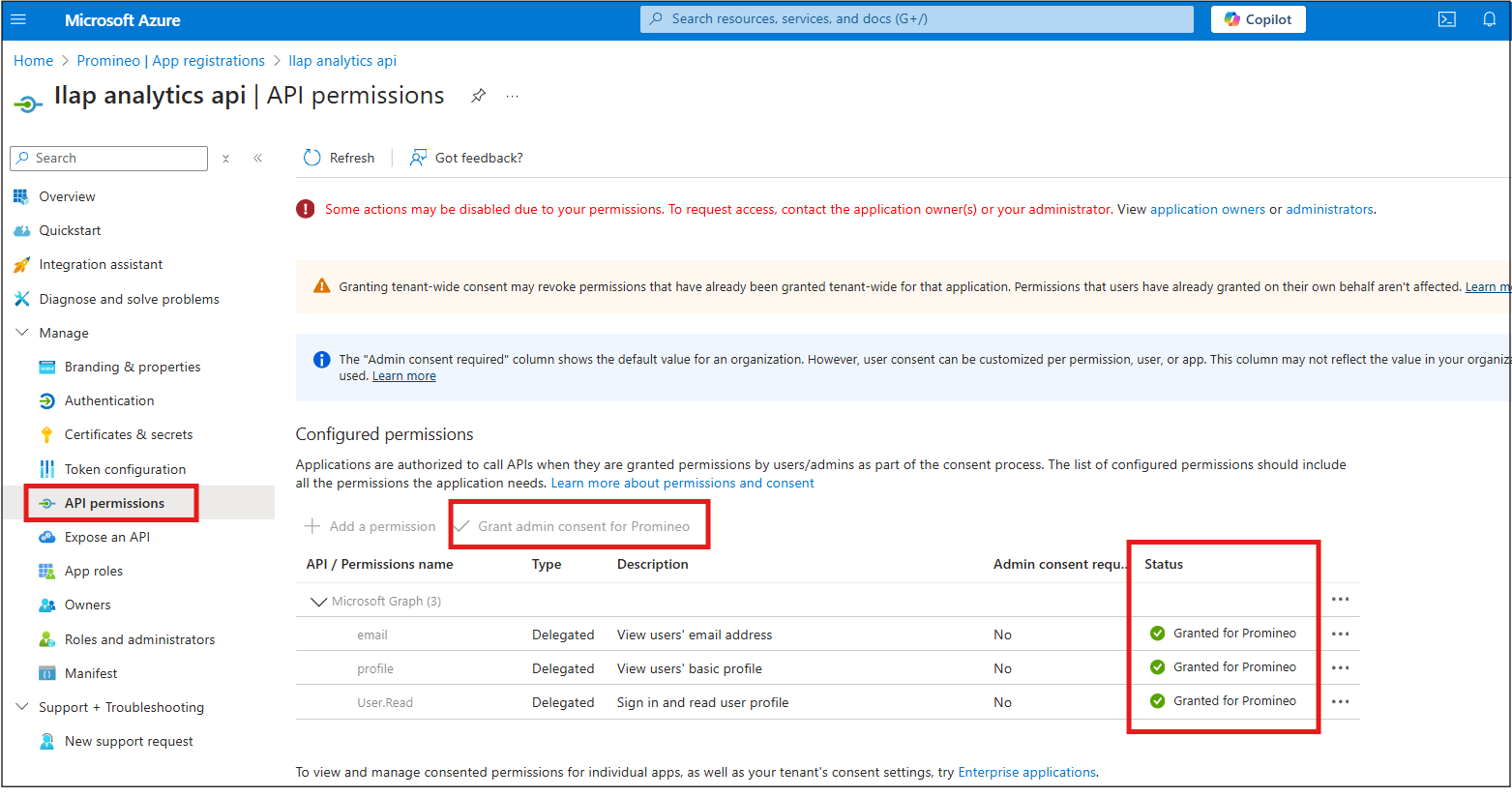The height and width of the screenshot is (797, 1512).
Task: Collapse the Manage section
Action: pyautogui.click(x=22, y=333)
